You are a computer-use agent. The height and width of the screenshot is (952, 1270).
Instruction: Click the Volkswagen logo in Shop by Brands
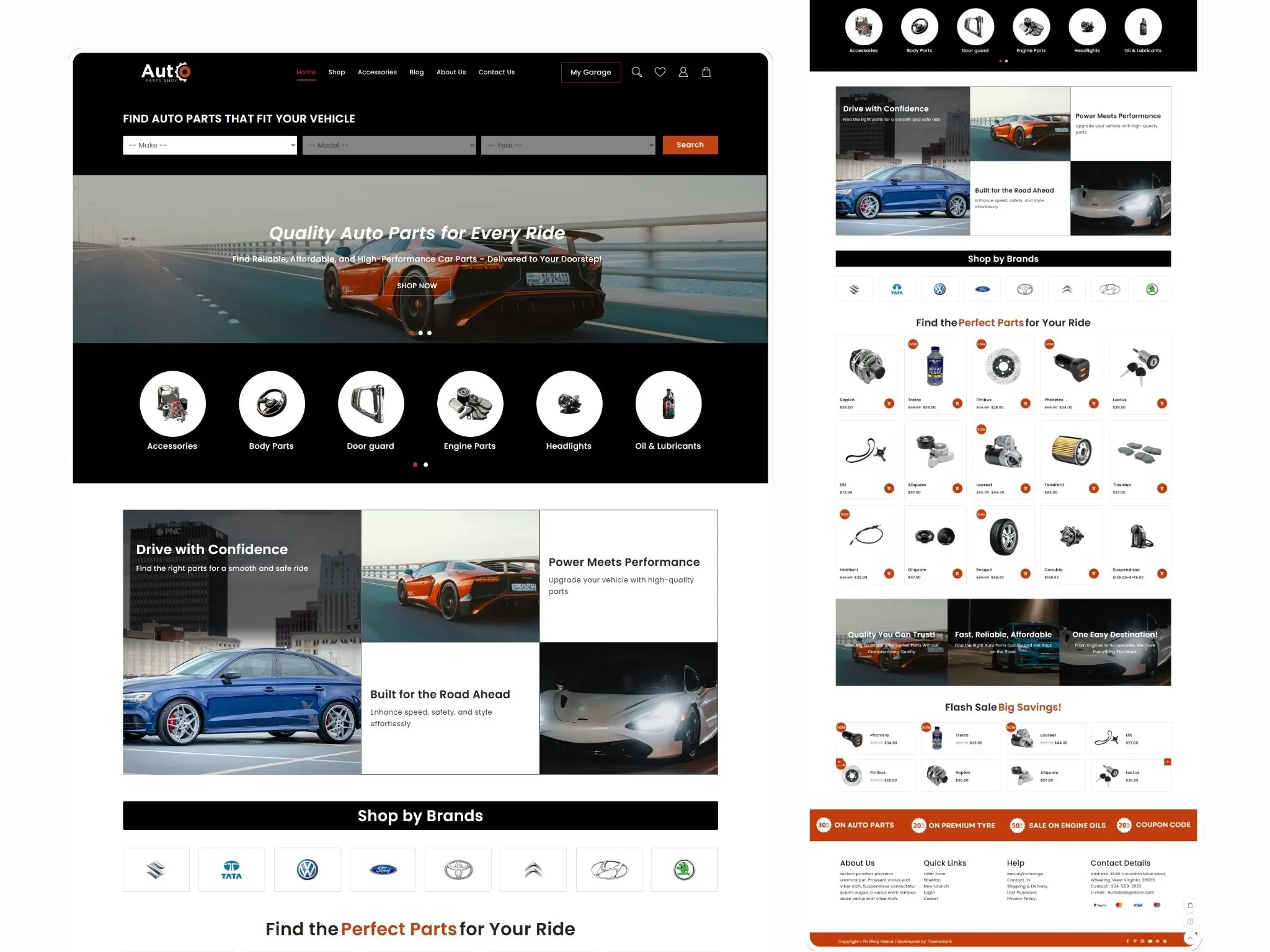coord(307,869)
